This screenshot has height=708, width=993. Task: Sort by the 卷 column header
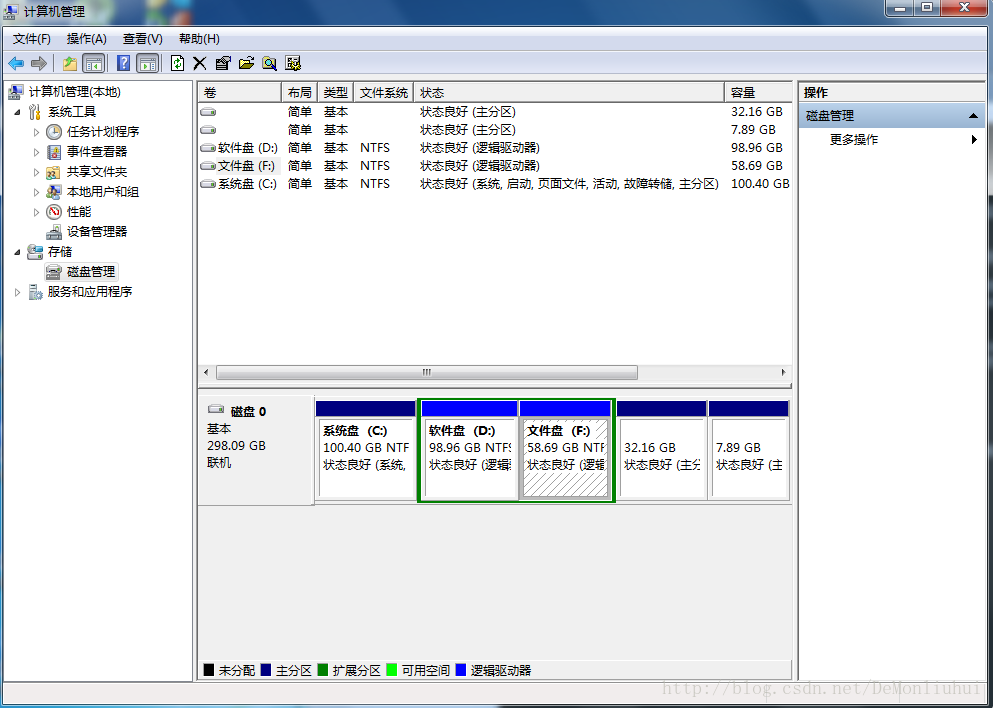point(239,92)
